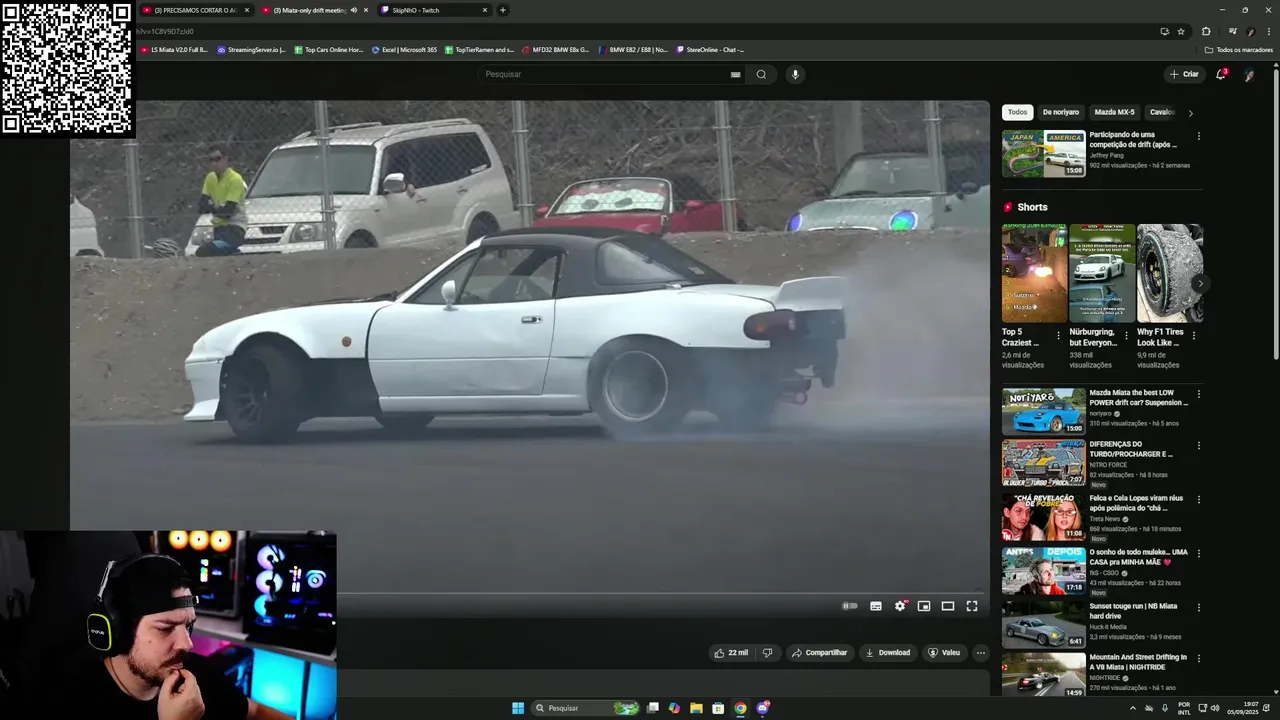Dislike the video
1280x720 pixels.
click(x=767, y=653)
